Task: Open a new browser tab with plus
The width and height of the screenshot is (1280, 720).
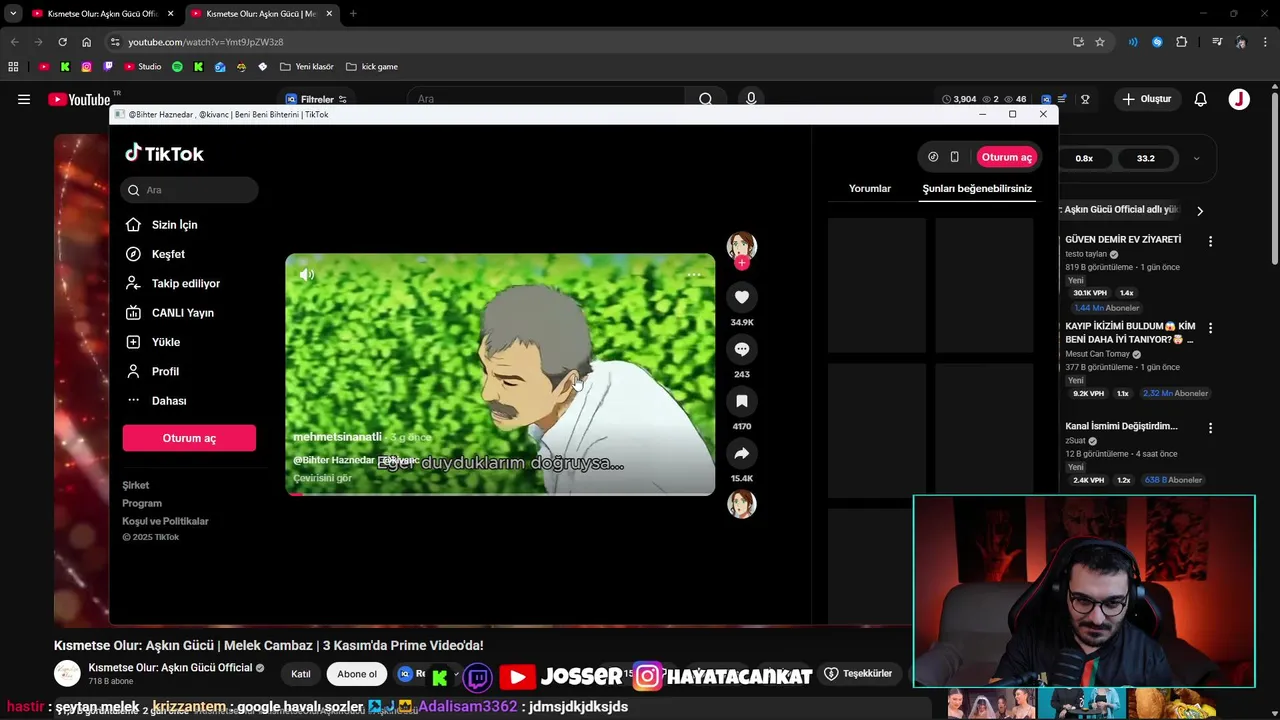Action: tap(353, 14)
